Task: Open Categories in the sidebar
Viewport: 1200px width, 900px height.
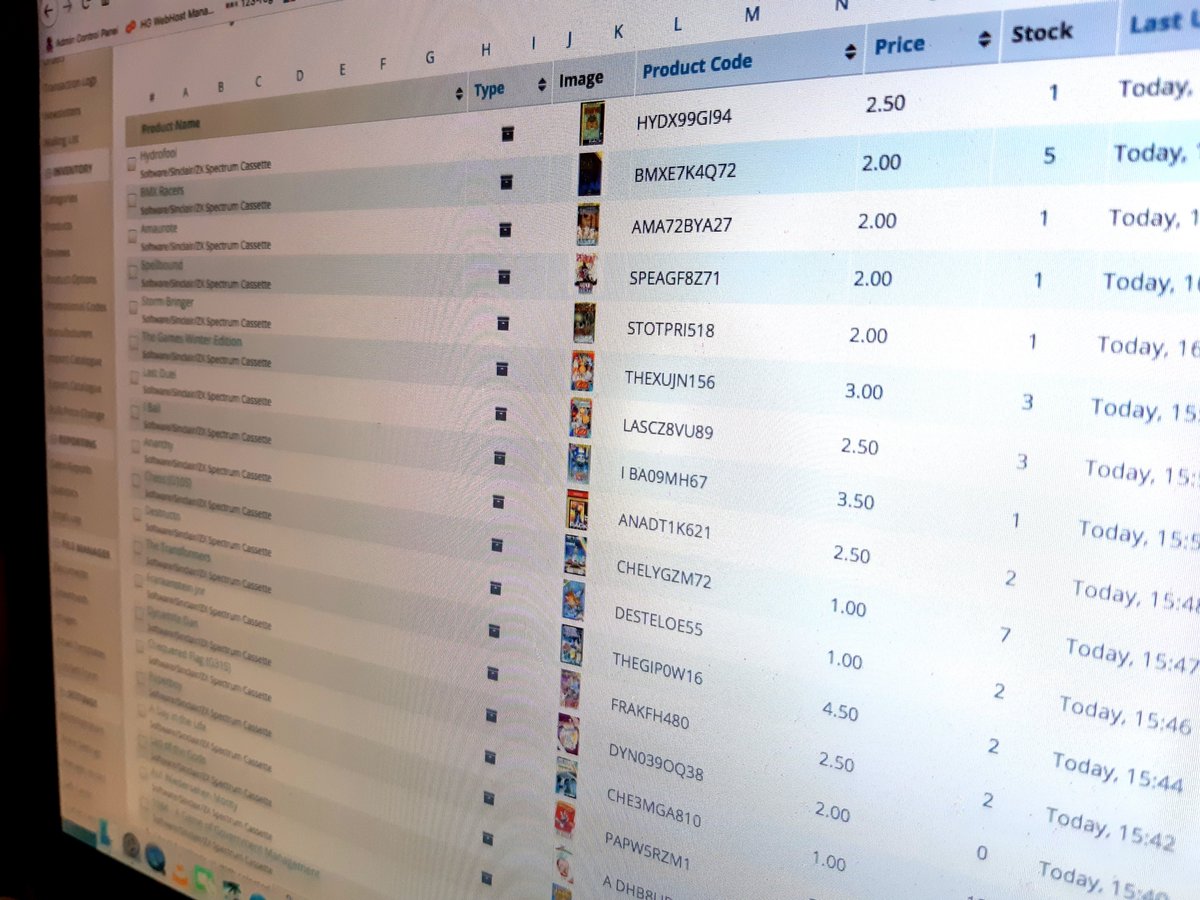Action: 62,199
